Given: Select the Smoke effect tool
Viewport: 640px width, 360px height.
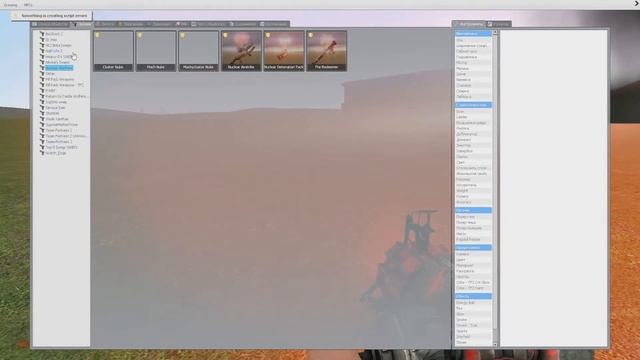Looking at the screenshot, I should pyautogui.click(x=473, y=320).
